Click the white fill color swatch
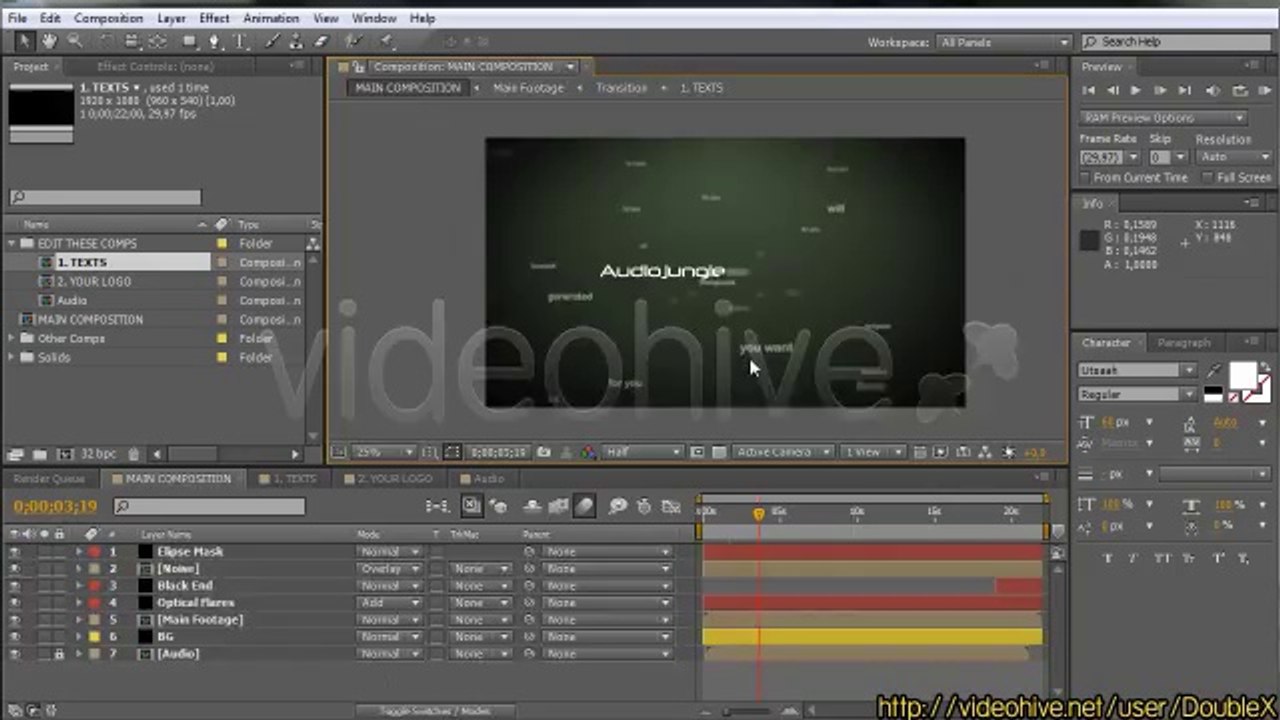Screen dimensions: 1280x720 pyautogui.click(x=1242, y=374)
